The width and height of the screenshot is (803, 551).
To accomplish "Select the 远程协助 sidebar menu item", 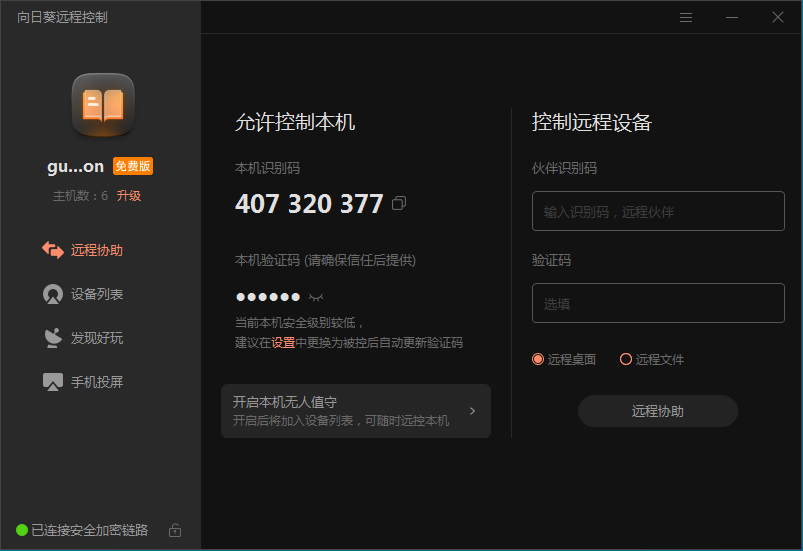I will 97,250.
